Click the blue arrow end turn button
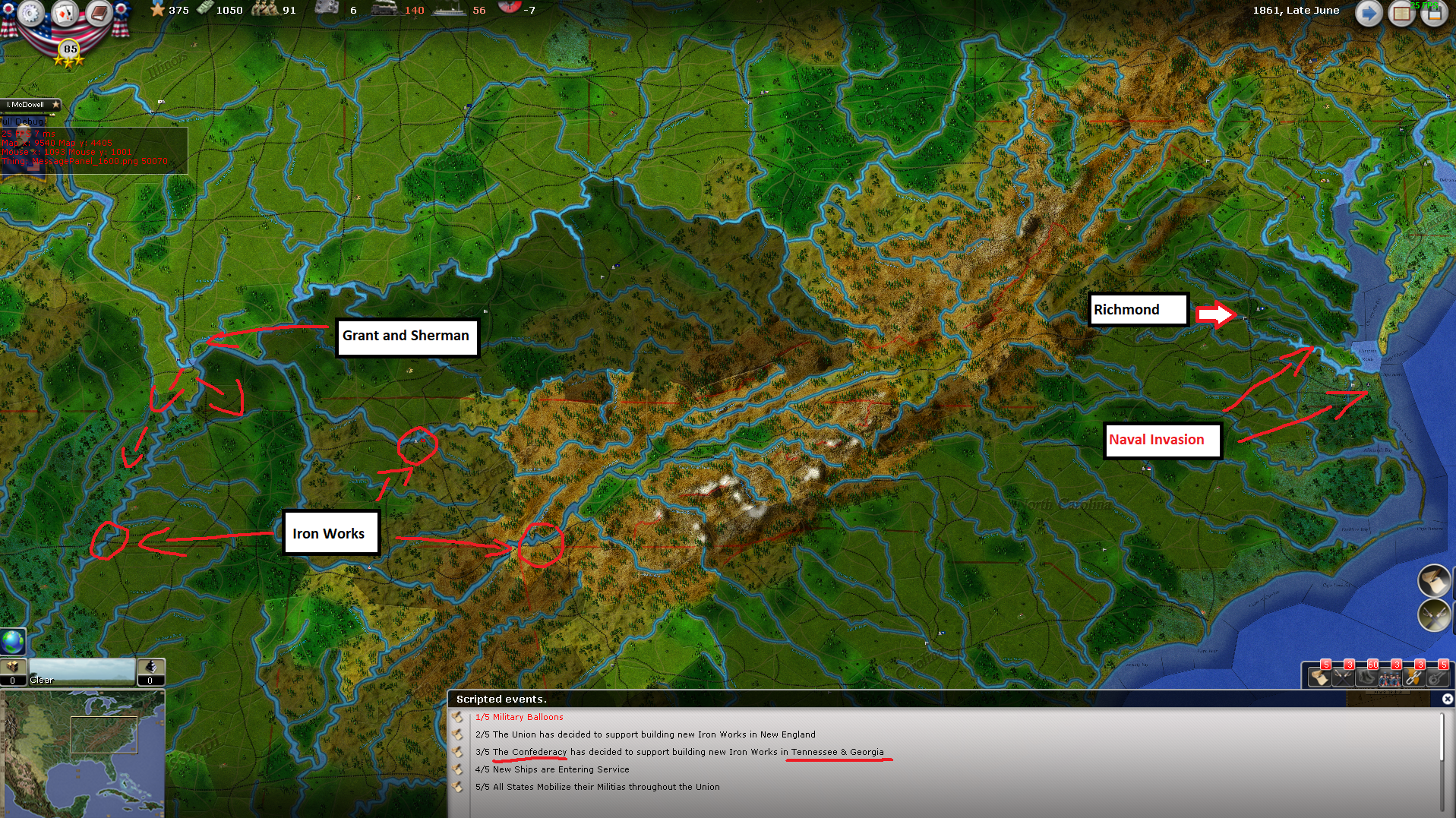The height and width of the screenshot is (818, 1456). click(x=1369, y=13)
